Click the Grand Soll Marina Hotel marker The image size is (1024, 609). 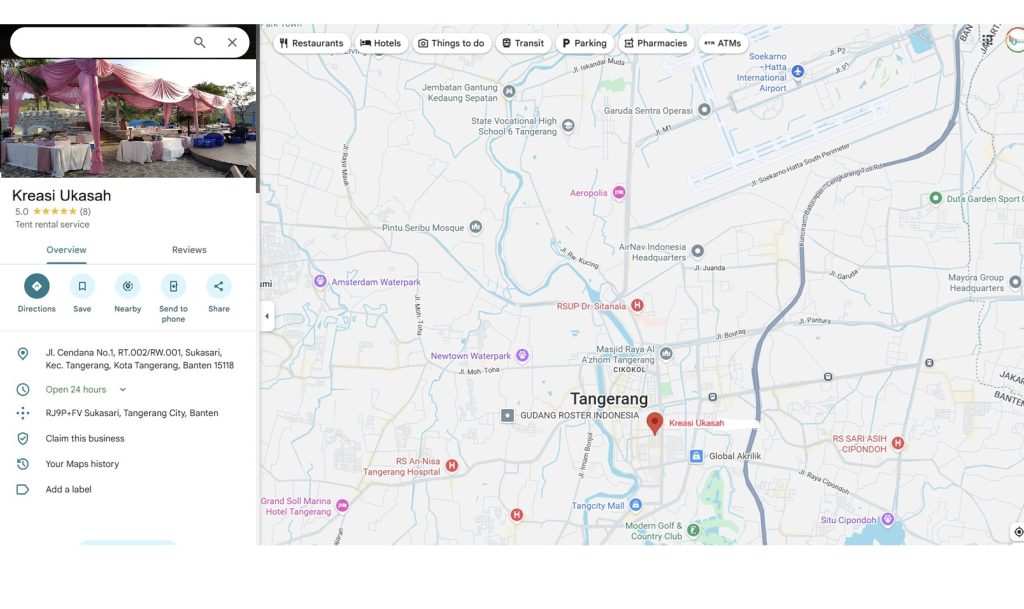tap(342, 506)
